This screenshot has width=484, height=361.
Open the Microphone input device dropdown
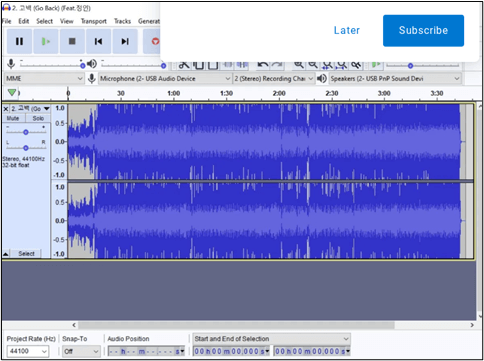[x=165, y=79]
